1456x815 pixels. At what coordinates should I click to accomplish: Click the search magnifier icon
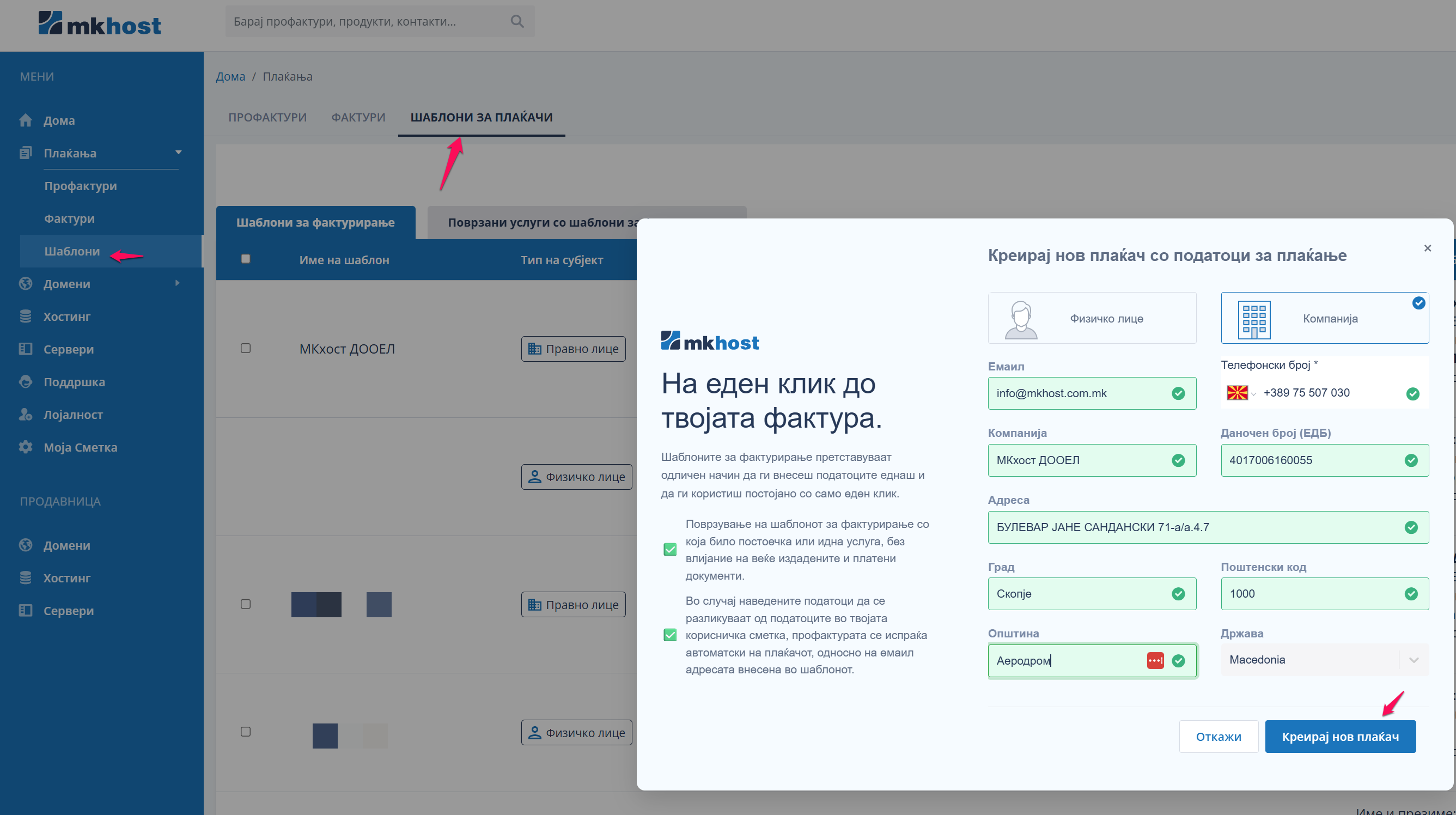(516, 21)
